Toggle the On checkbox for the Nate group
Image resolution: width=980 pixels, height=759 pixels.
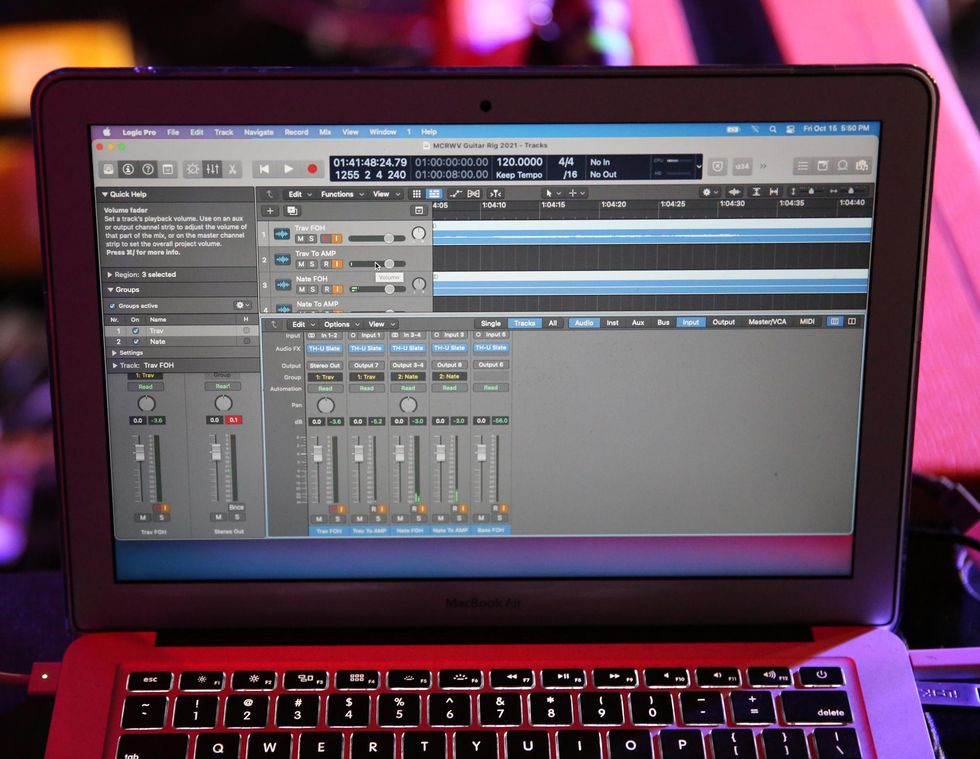[x=136, y=342]
